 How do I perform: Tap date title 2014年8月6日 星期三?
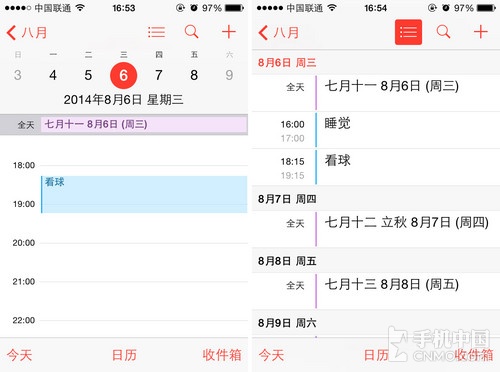point(123,100)
